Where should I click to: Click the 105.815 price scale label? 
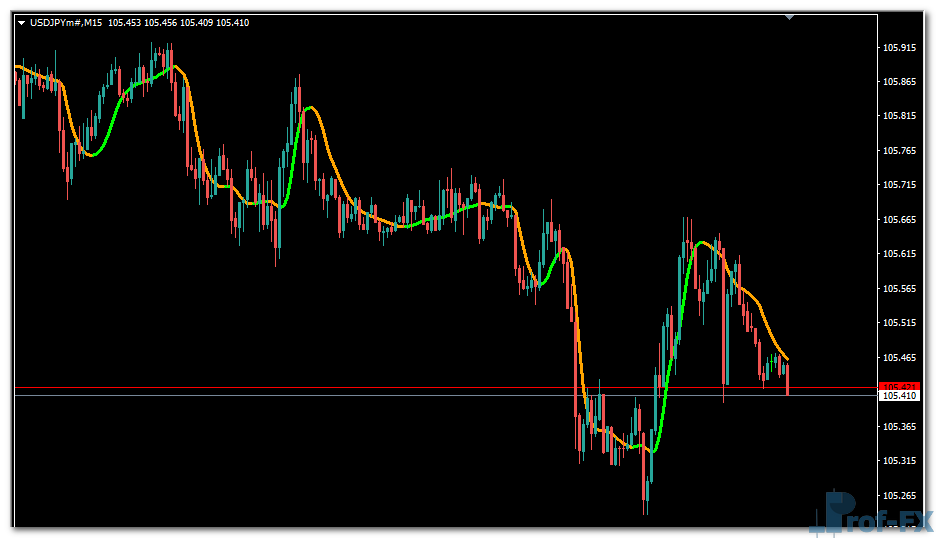pos(901,116)
